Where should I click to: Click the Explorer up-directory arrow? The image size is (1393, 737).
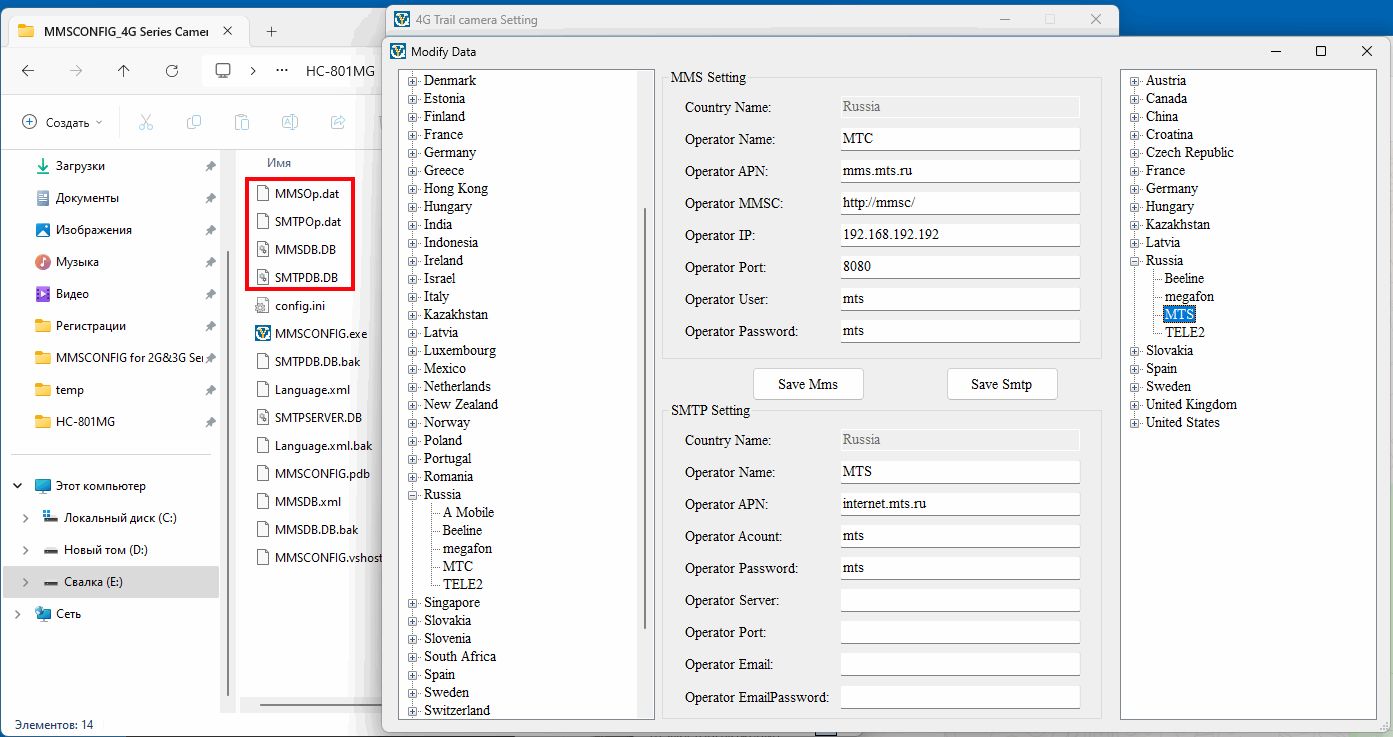click(123, 71)
